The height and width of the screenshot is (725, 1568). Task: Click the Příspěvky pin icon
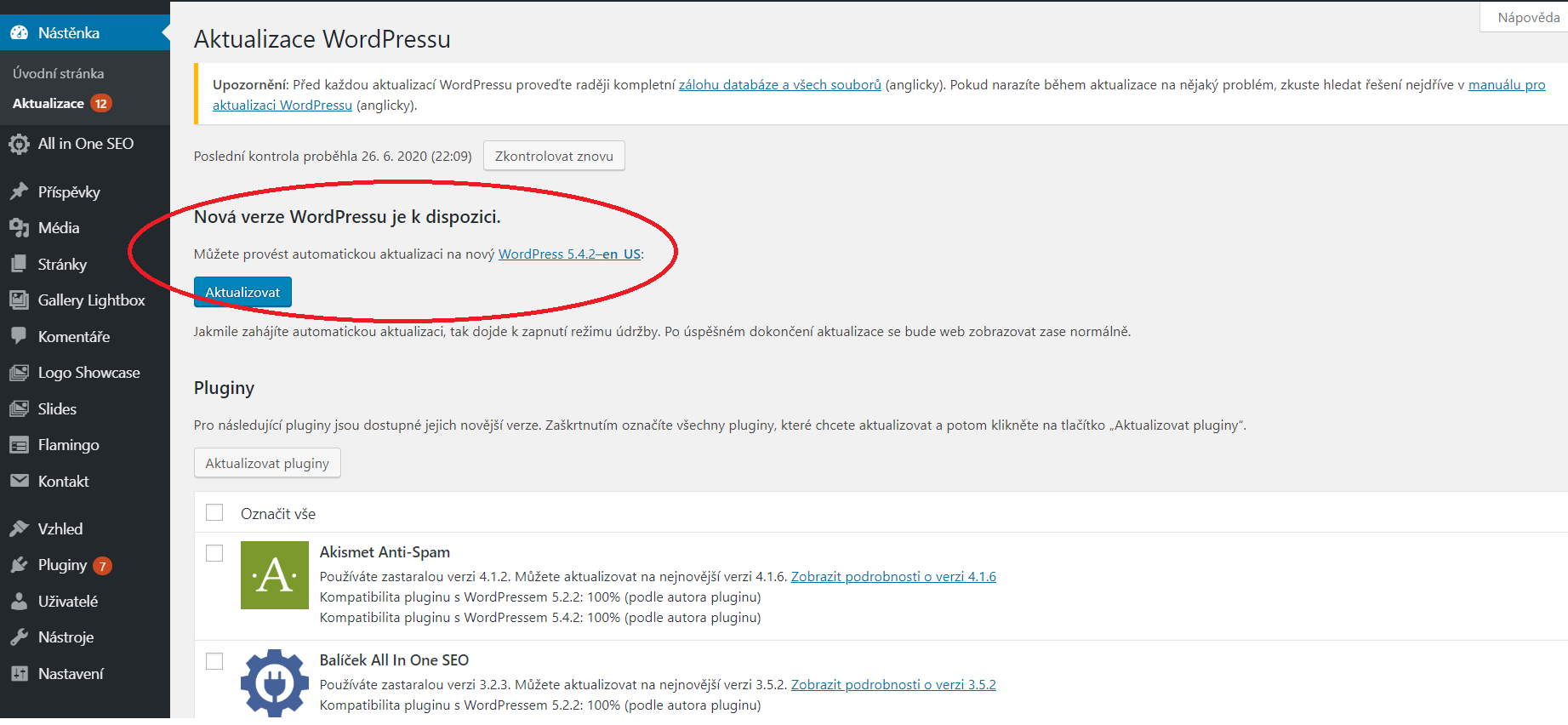[x=19, y=191]
